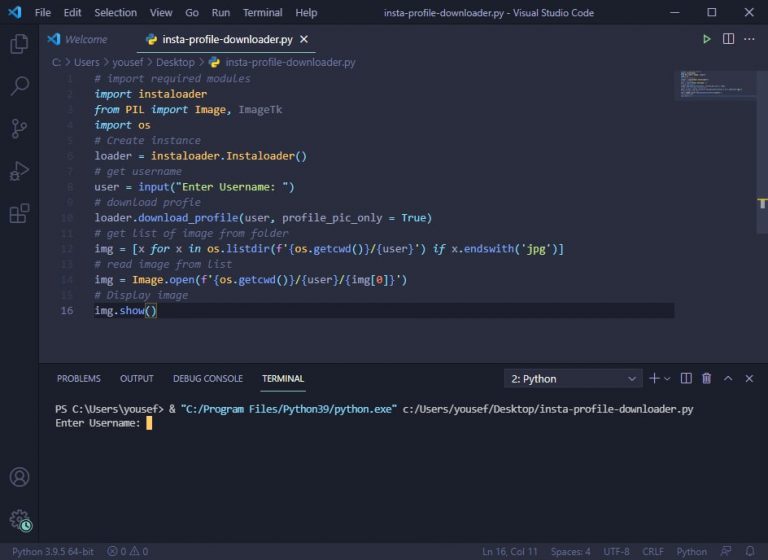Open notifications bell in status bar

tap(749, 551)
